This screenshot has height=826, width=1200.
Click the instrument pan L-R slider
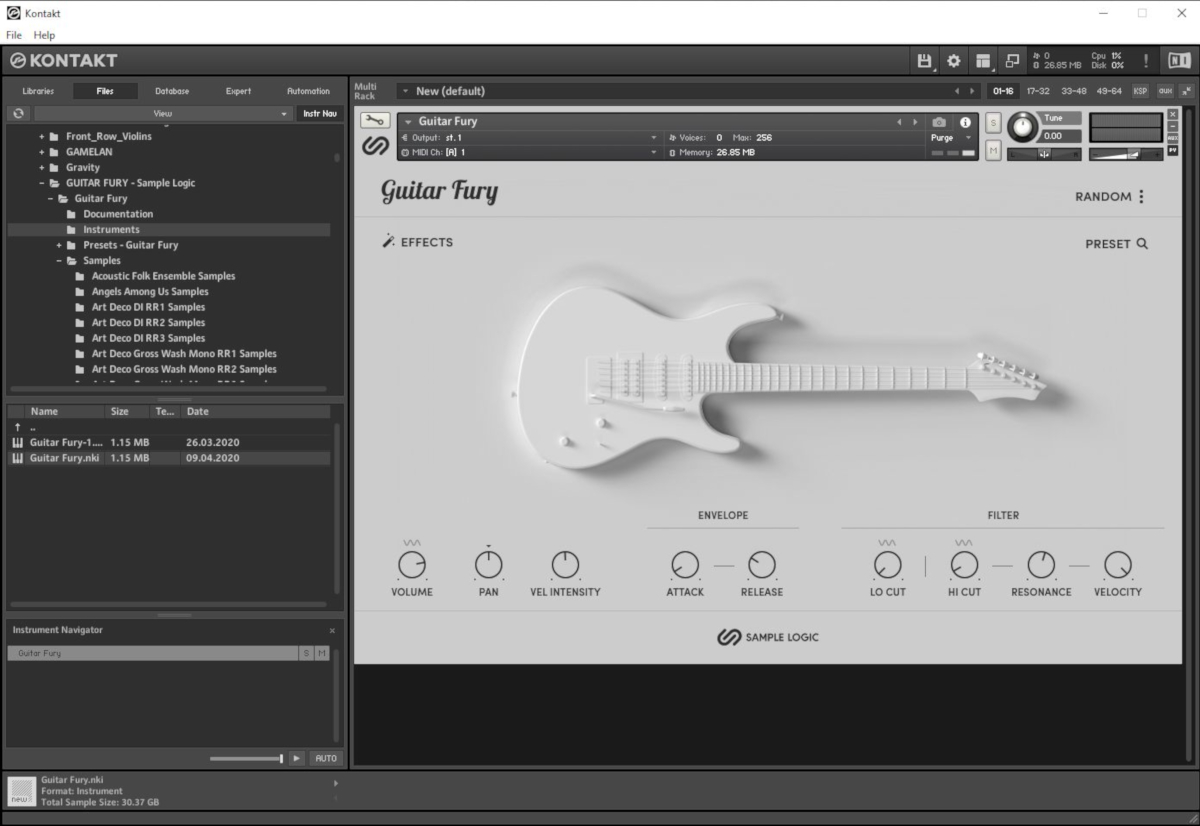(x=1044, y=154)
